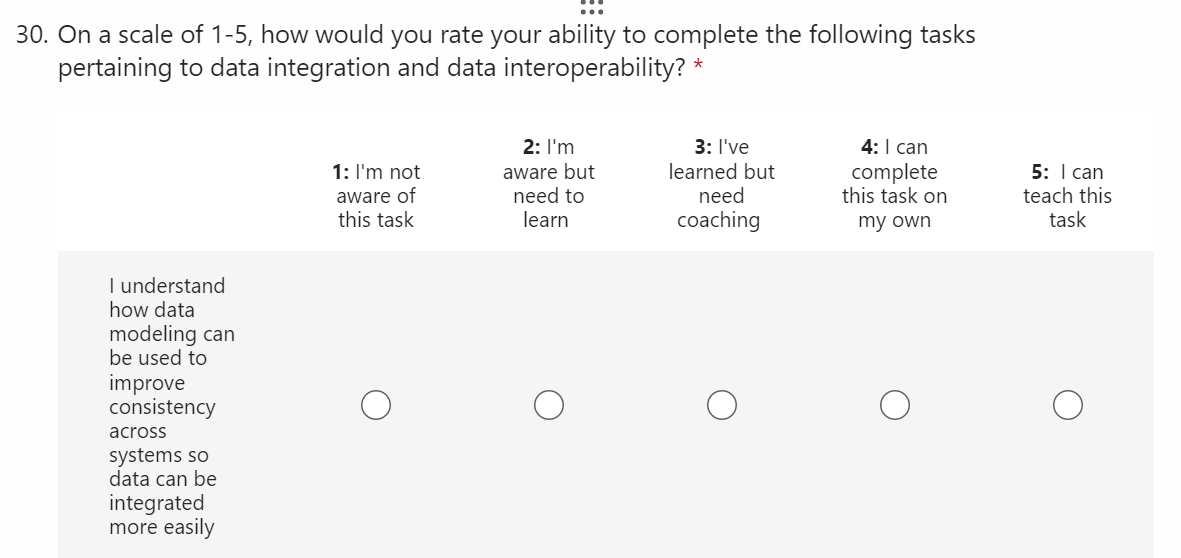Image resolution: width=1181 pixels, height=558 pixels.
Task: Select radio option 4: complete on my own
Action: pyautogui.click(x=895, y=405)
